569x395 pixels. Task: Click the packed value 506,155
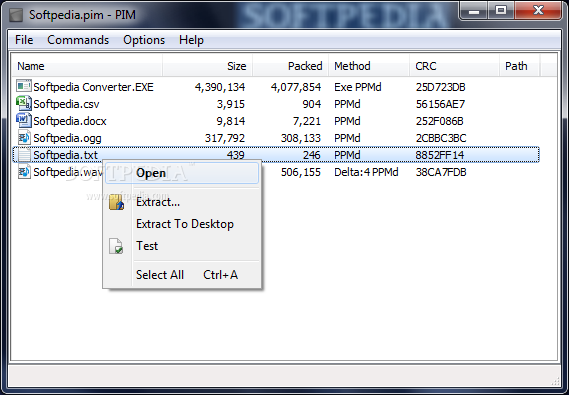301,172
